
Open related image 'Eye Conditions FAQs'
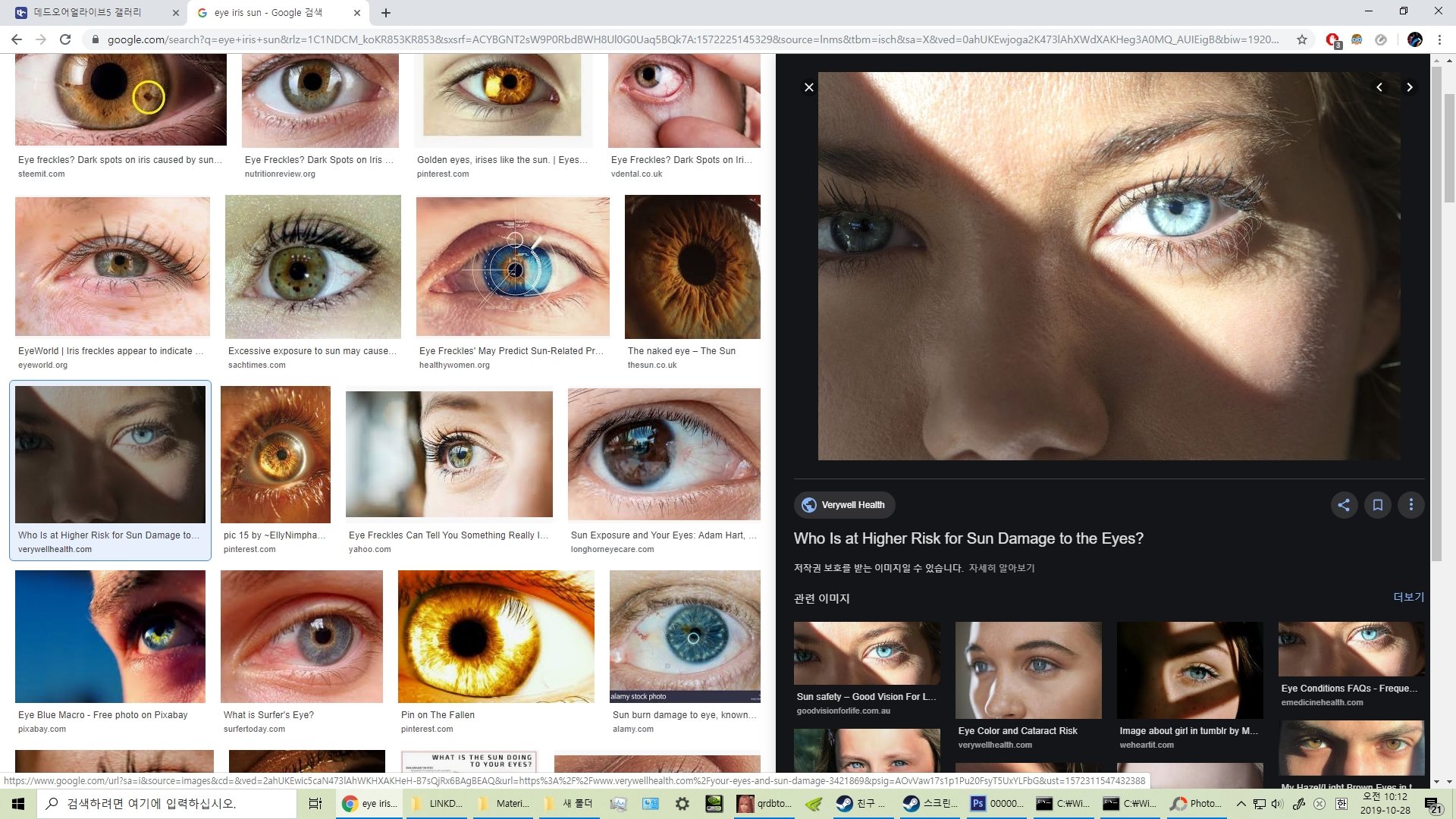1351,649
